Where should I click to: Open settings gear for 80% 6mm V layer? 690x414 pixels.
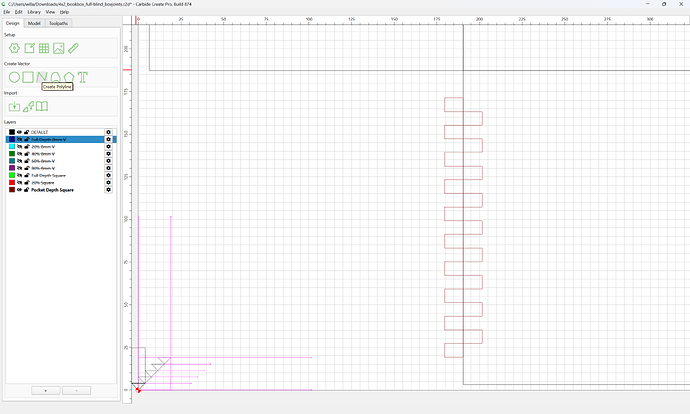point(108,168)
